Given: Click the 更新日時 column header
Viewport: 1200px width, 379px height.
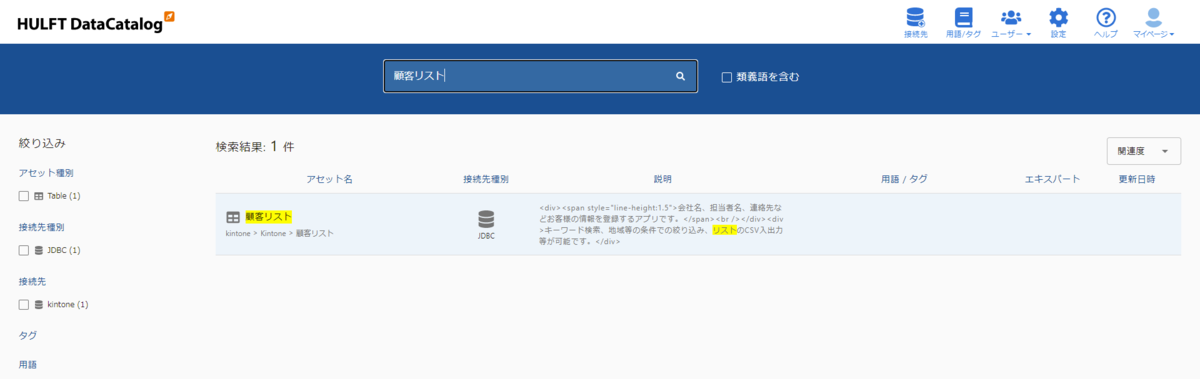Looking at the screenshot, I should (1137, 179).
